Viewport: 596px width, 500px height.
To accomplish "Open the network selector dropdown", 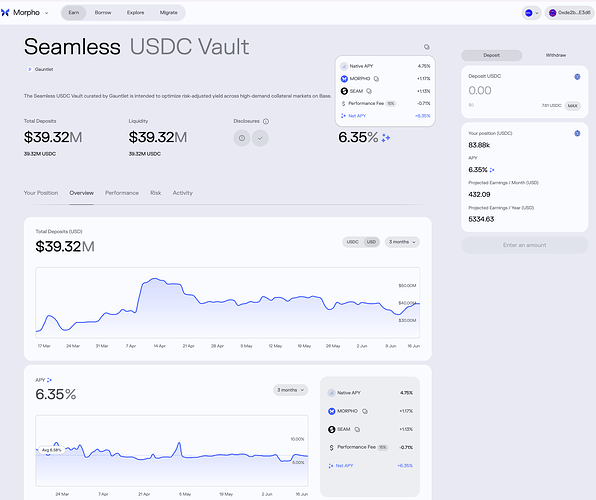I will tap(531, 13).
